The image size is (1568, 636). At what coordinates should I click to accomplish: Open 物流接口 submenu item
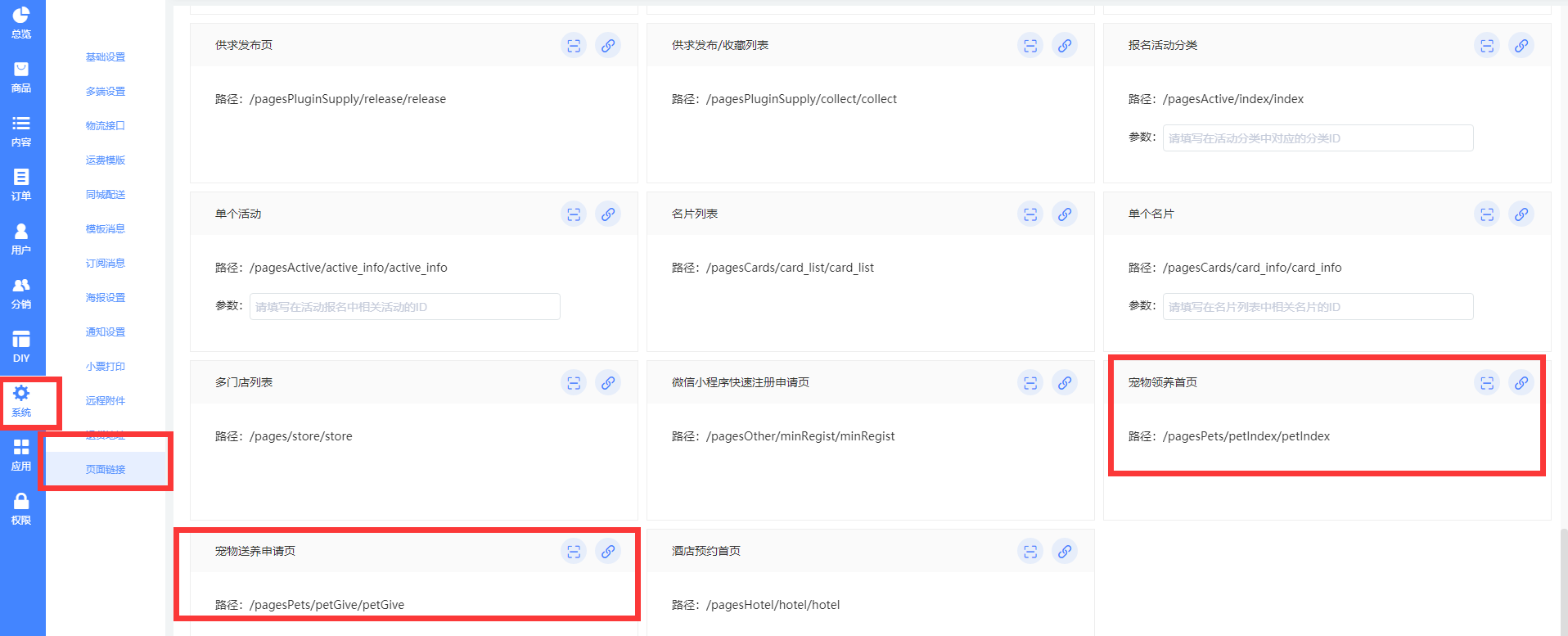coord(106,126)
